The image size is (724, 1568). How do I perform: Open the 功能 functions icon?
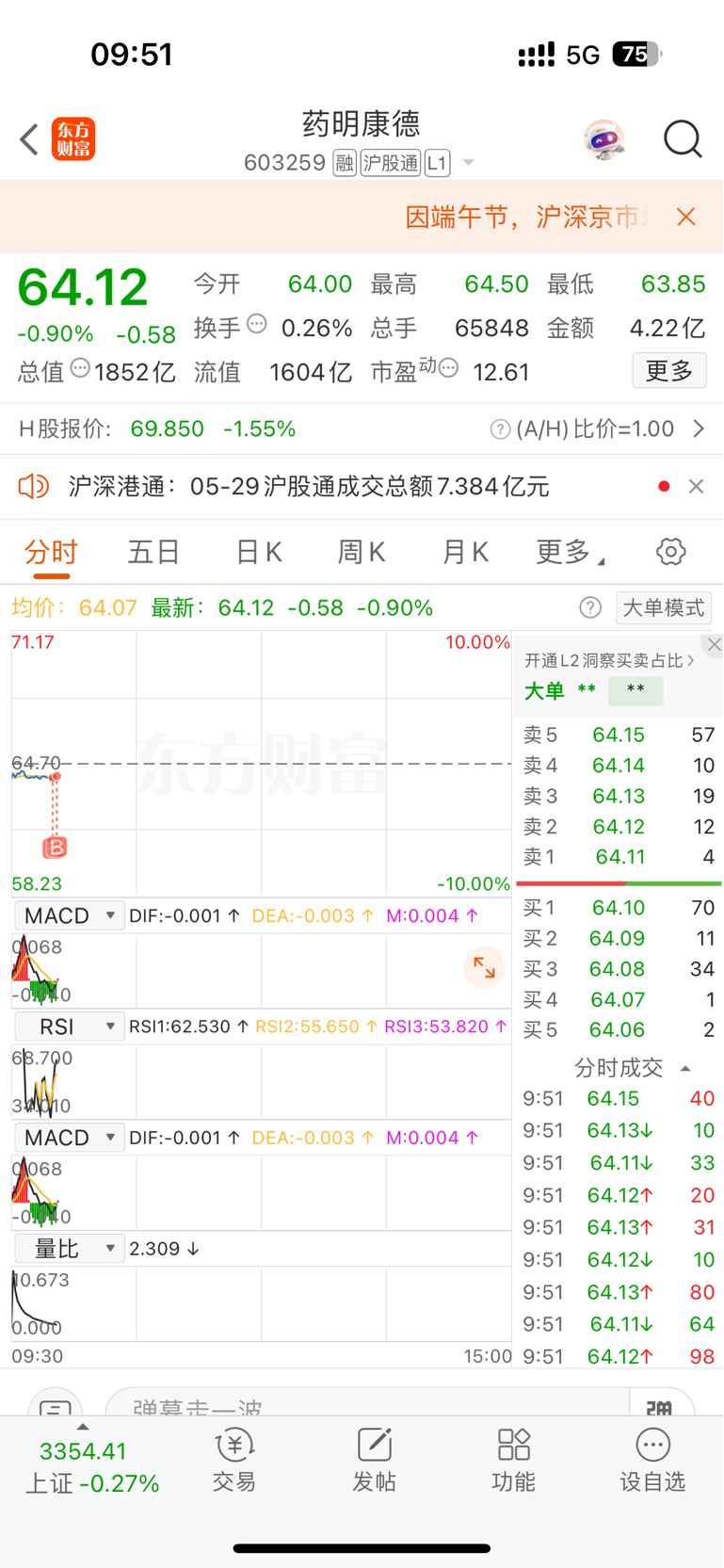tap(513, 1460)
